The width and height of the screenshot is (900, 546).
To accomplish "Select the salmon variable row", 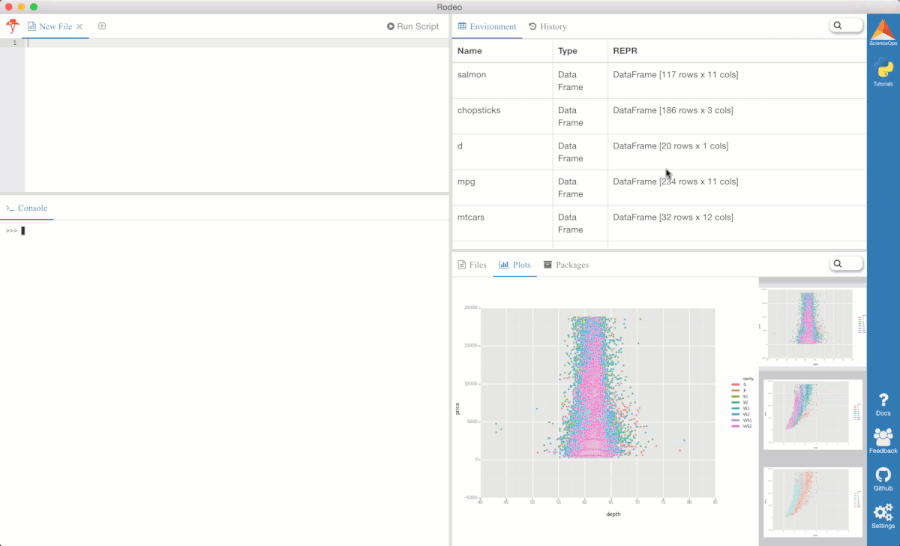I will (659, 81).
